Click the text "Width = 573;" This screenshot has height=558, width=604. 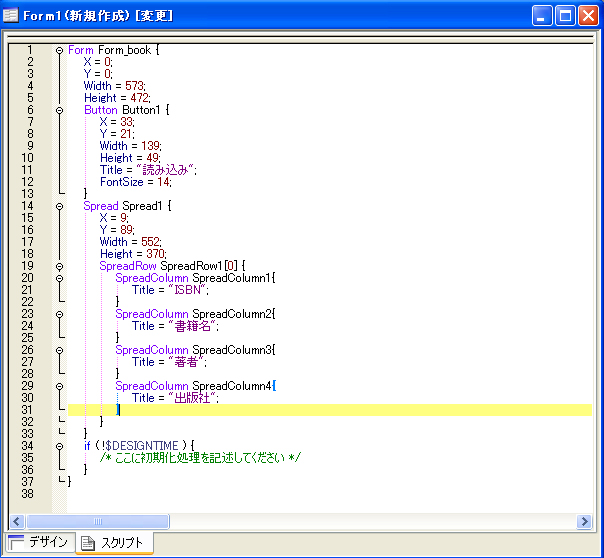(x=114, y=85)
